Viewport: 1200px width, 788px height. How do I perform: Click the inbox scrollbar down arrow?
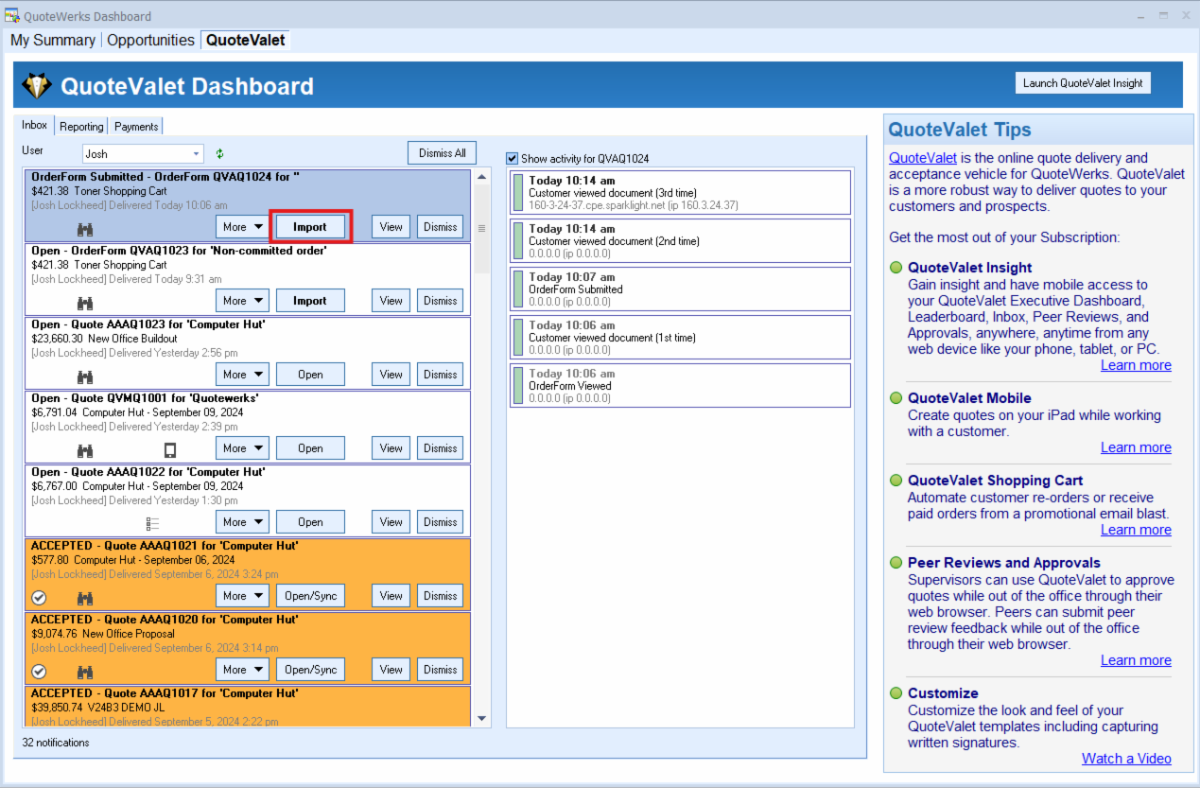tap(482, 718)
